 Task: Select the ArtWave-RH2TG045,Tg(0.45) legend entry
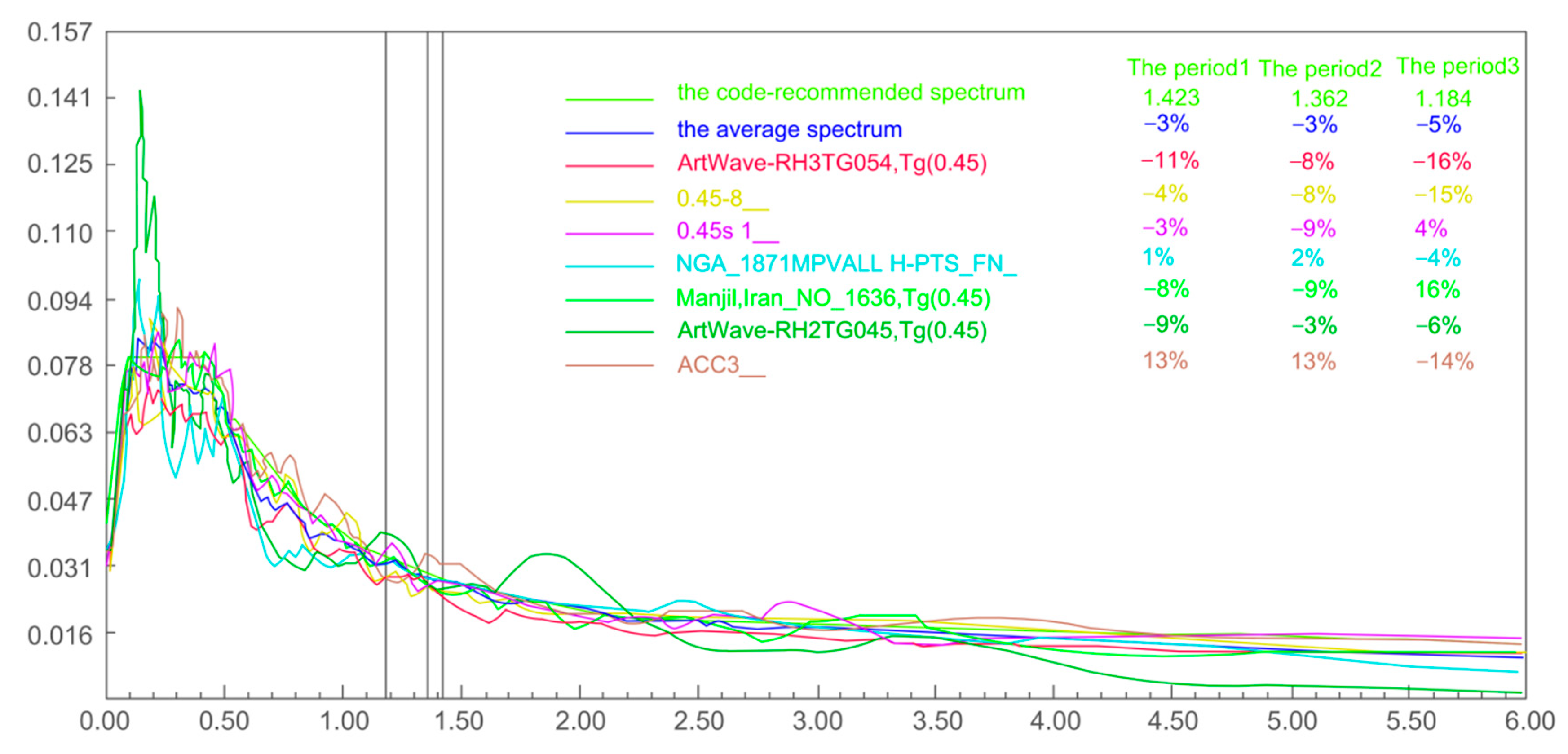(831, 331)
